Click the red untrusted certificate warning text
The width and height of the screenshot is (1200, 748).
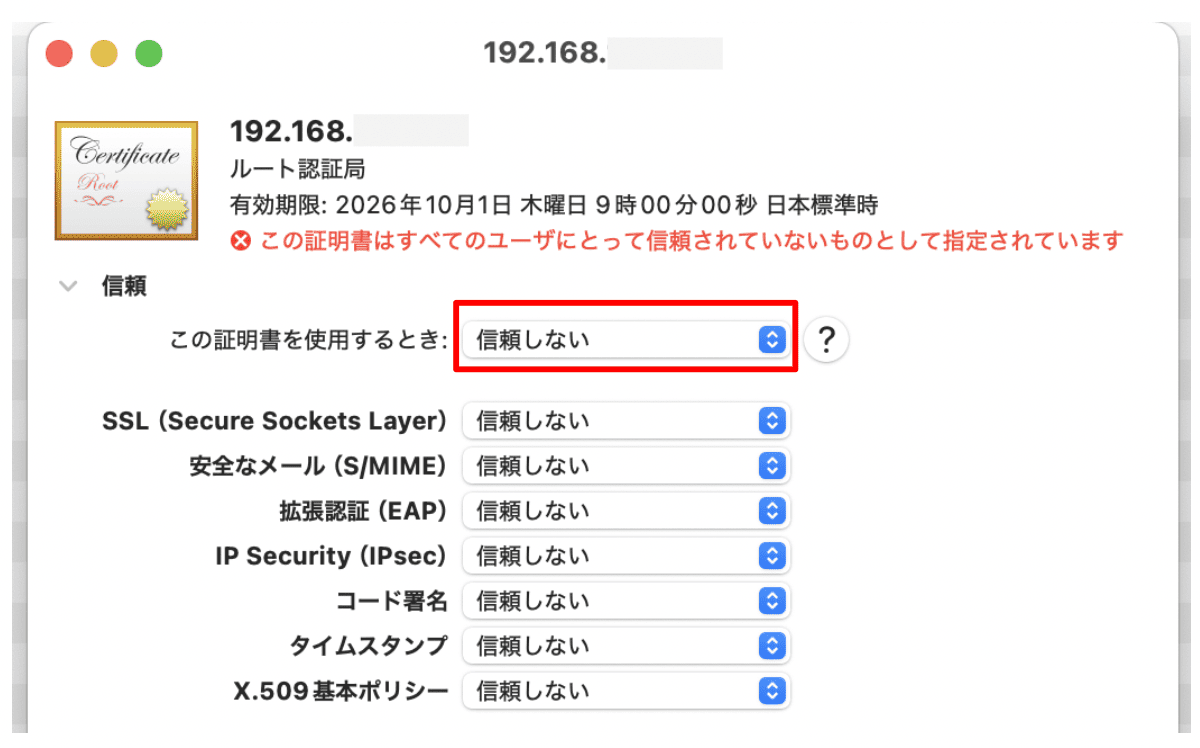(692, 241)
